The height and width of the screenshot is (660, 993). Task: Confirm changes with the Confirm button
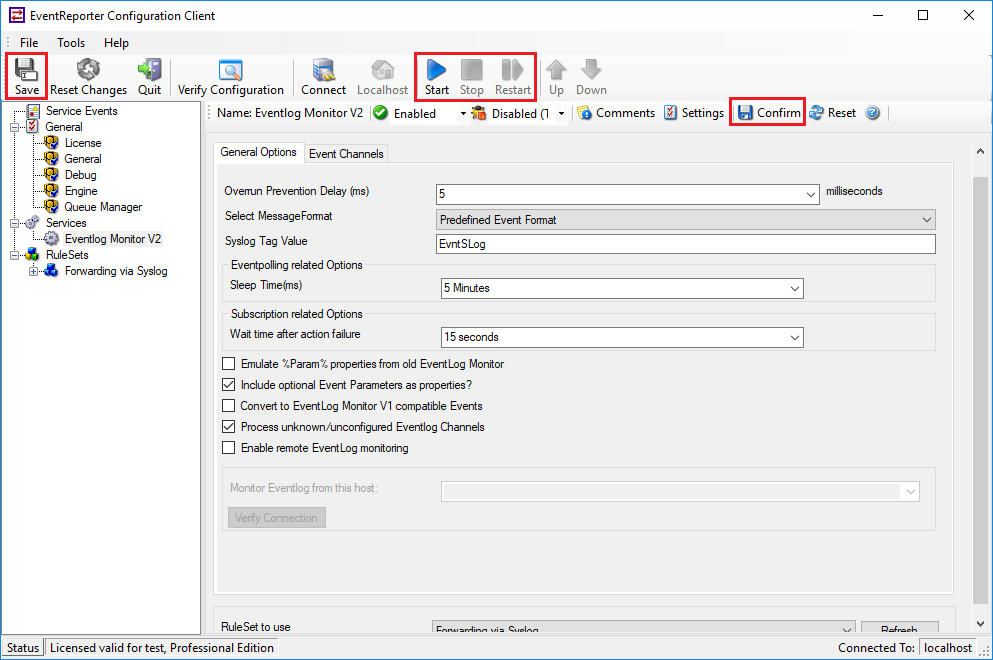point(769,113)
